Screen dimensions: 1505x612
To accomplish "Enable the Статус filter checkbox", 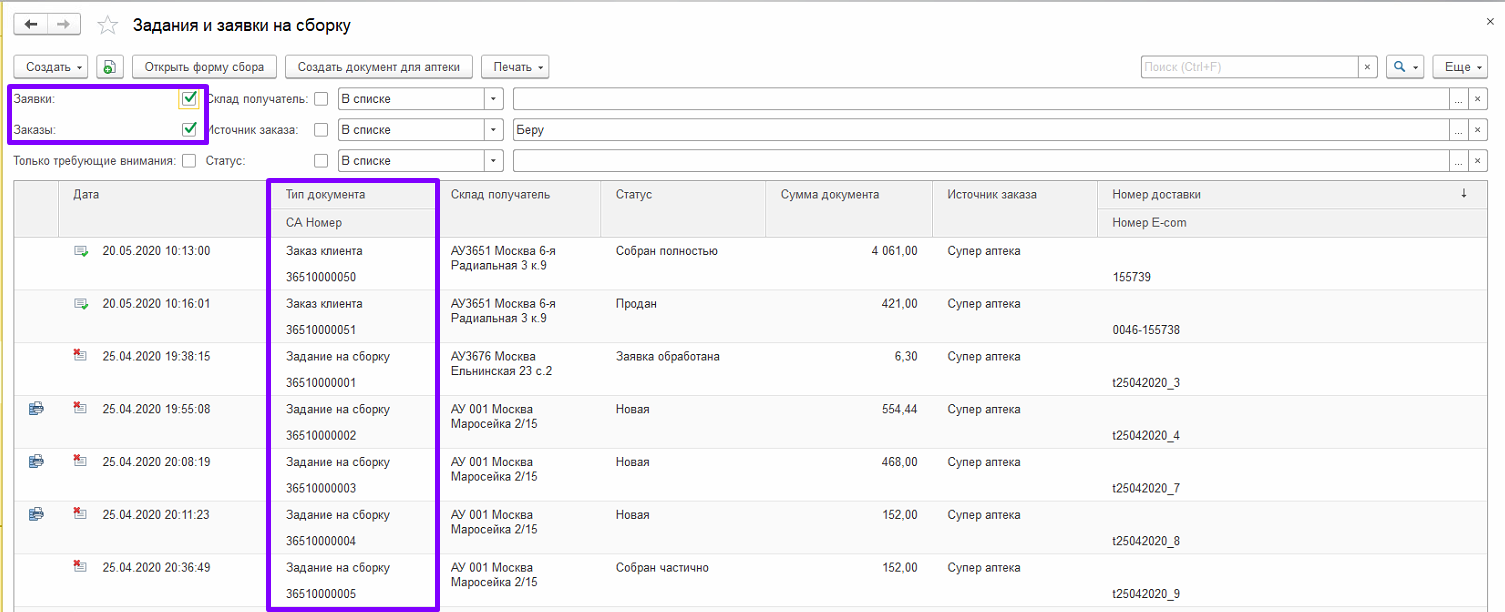I will [321, 161].
